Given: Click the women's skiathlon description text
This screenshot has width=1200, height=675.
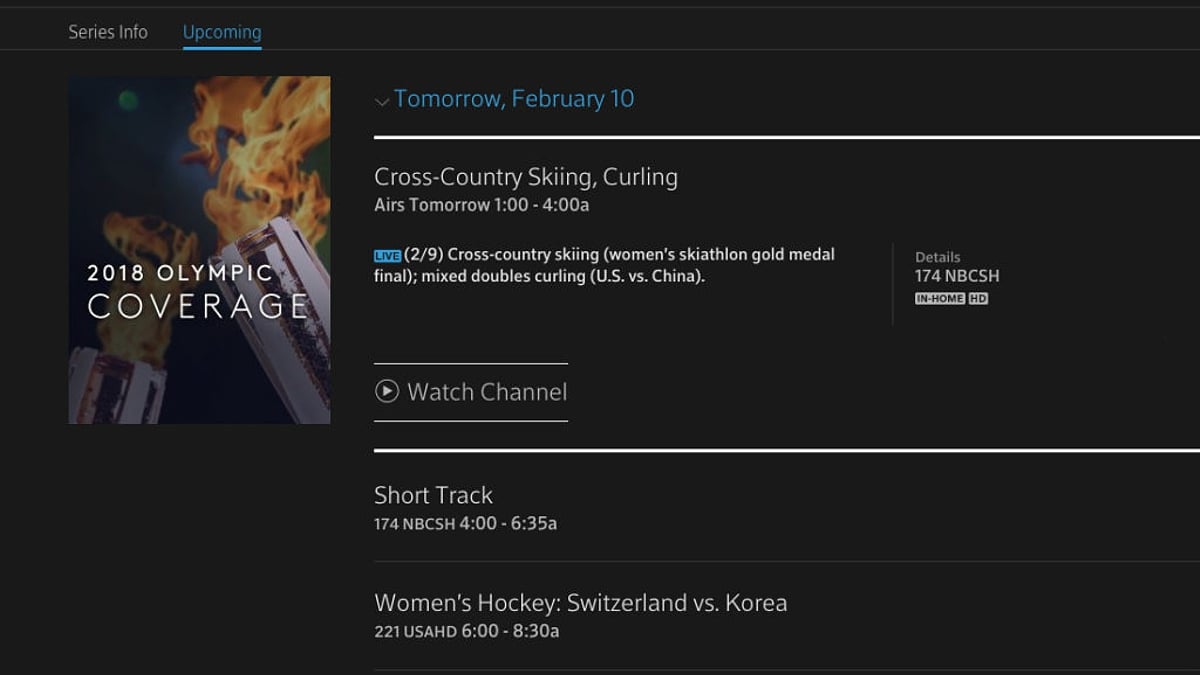Looking at the screenshot, I should [x=604, y=265].
